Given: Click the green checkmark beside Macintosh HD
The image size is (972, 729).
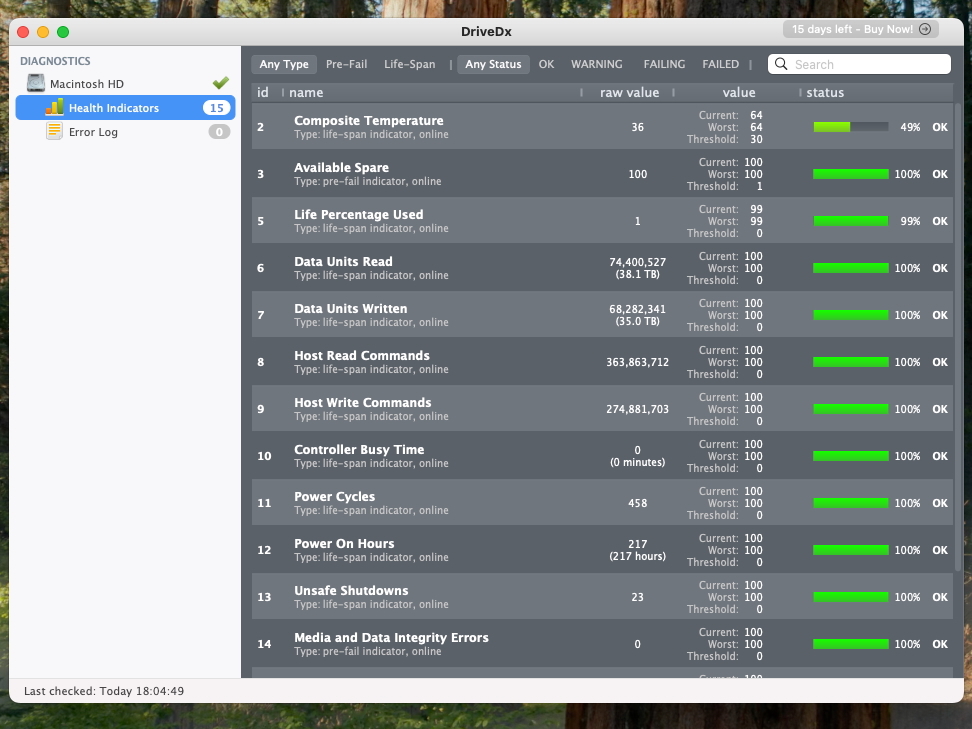Looking at the screenshot, I should [221, 82].
